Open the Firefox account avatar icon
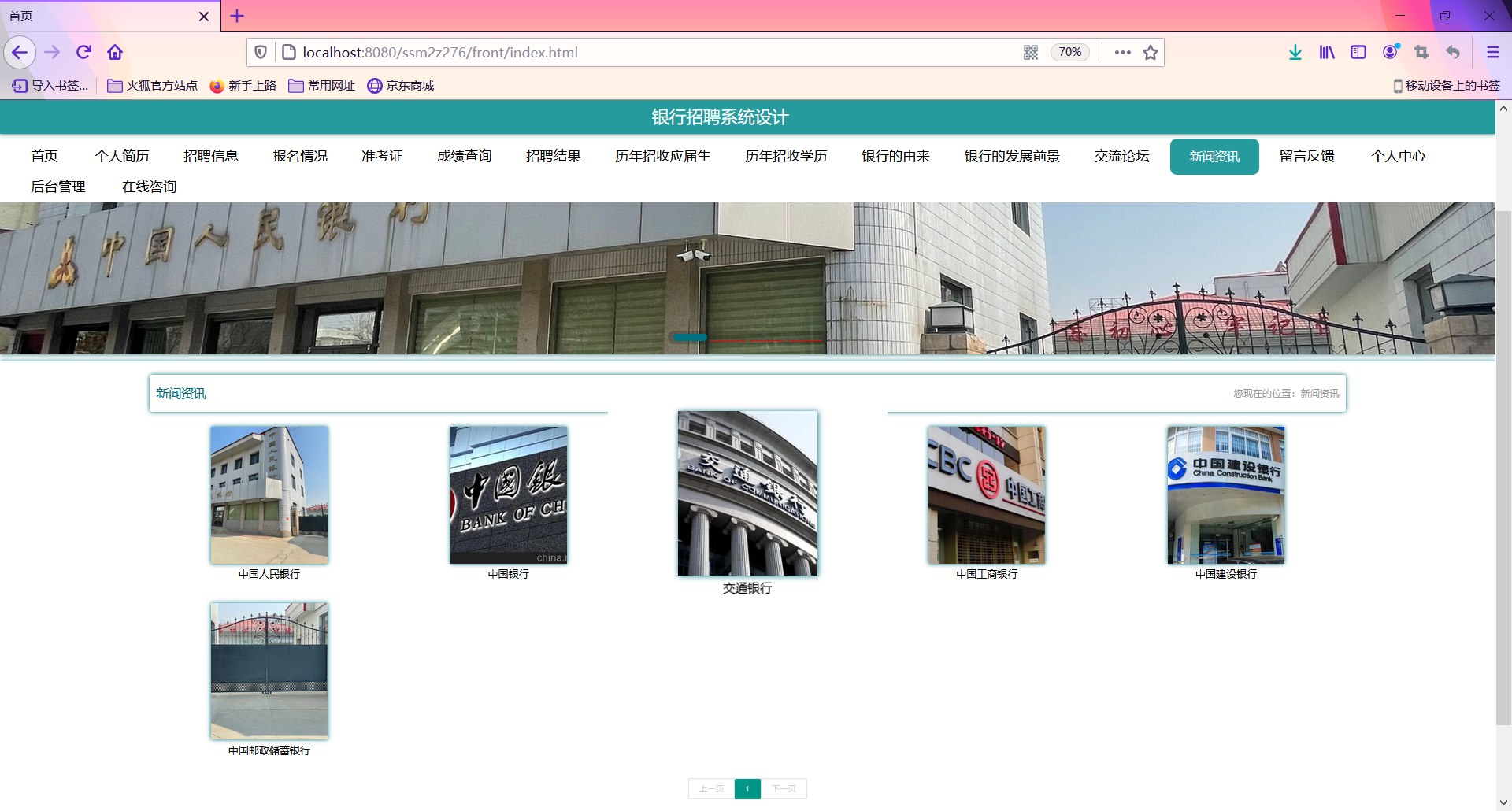This screenshot has height=811, width=1512. [1390, 53]
